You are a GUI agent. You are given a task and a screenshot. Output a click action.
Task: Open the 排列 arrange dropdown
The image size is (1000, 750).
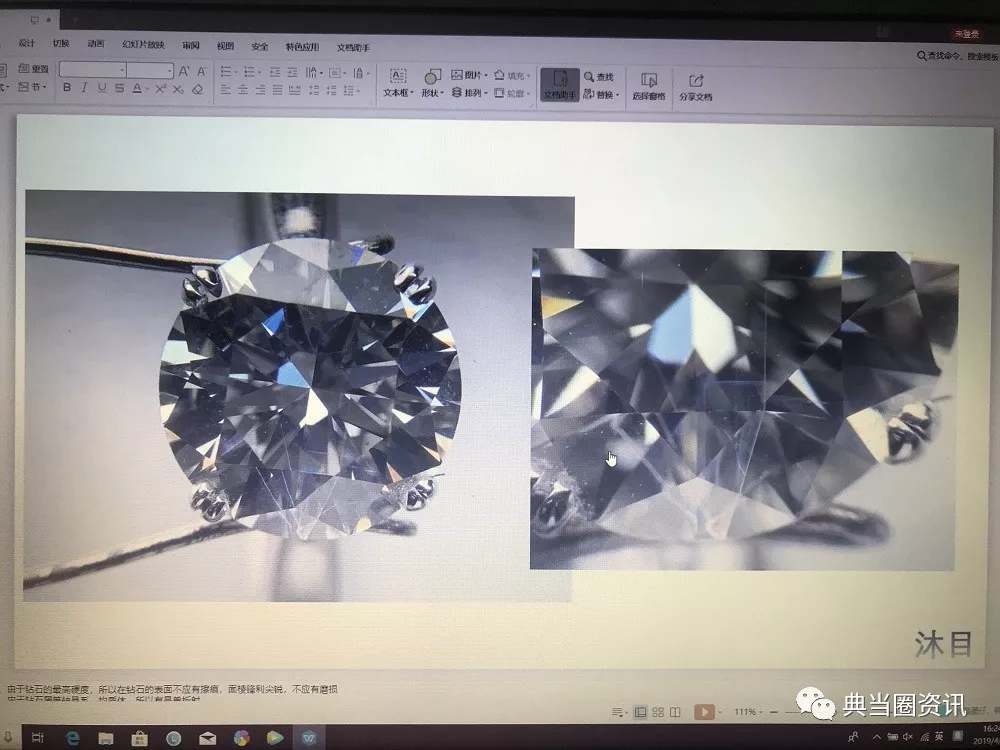pyautogui.click(x=469, y=93)
